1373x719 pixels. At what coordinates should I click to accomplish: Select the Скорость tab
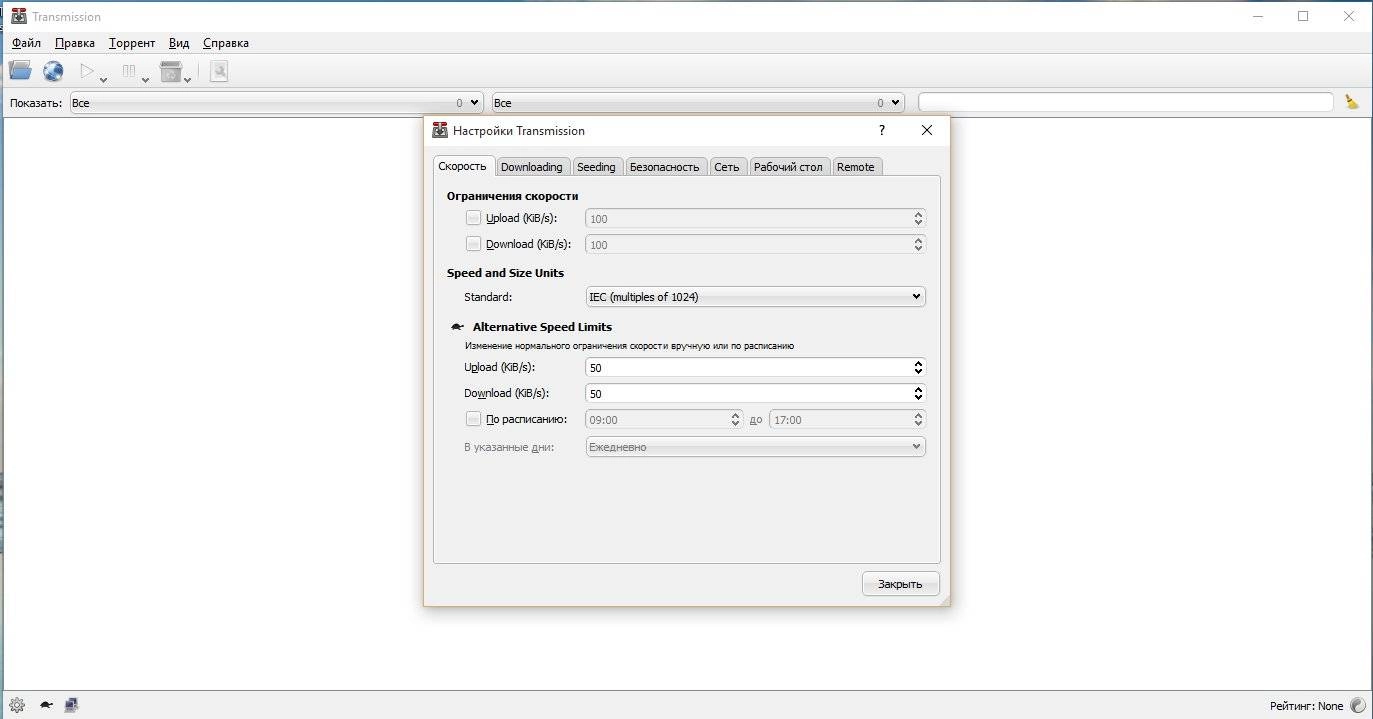click(463, 166)
